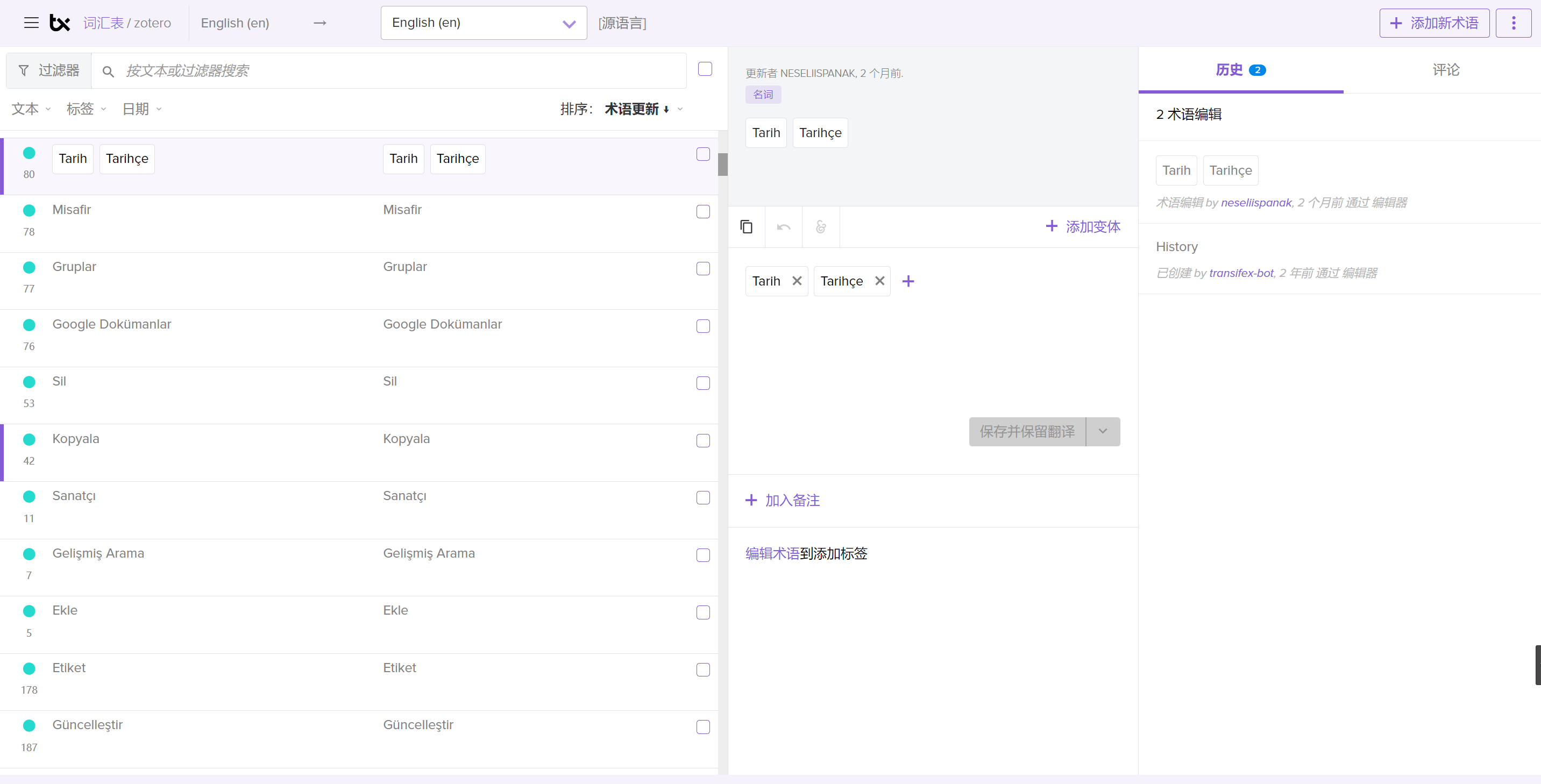This screenshot has width=1541, height=784.
Task: Check the Kopyala row checkbox
Action: point(703,441)
